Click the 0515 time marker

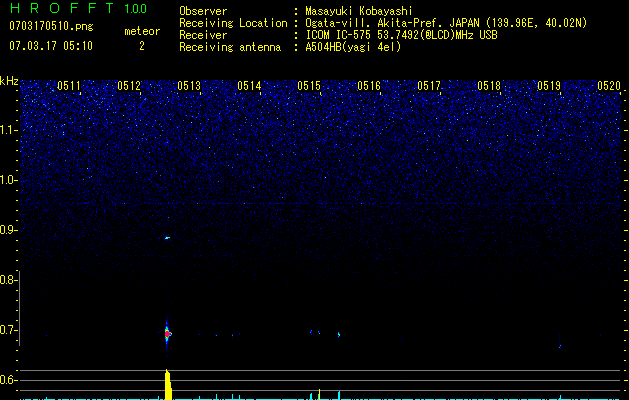[309, 86]
